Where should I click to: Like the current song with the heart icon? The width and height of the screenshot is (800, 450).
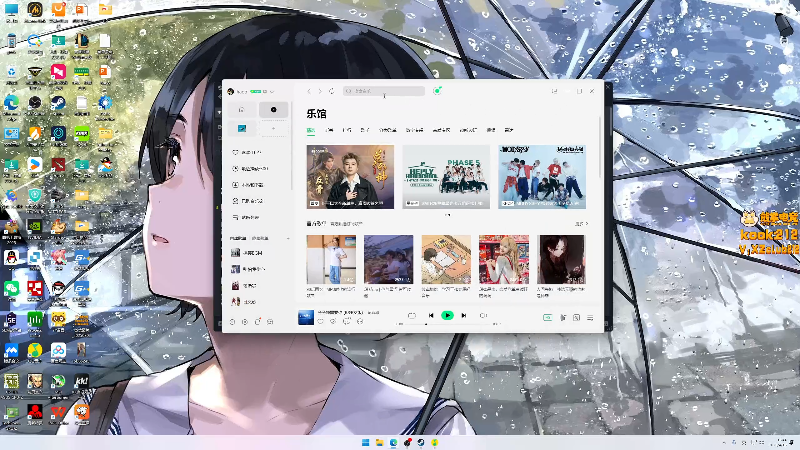pyautogui.click(x=320, y=321)
